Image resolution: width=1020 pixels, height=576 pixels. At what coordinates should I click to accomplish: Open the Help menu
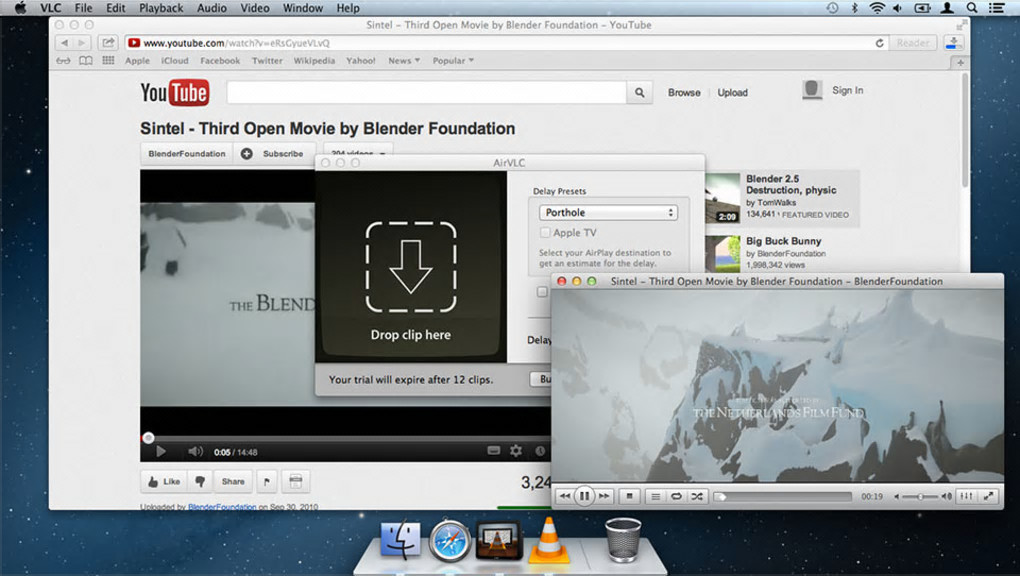pos(348,8)
